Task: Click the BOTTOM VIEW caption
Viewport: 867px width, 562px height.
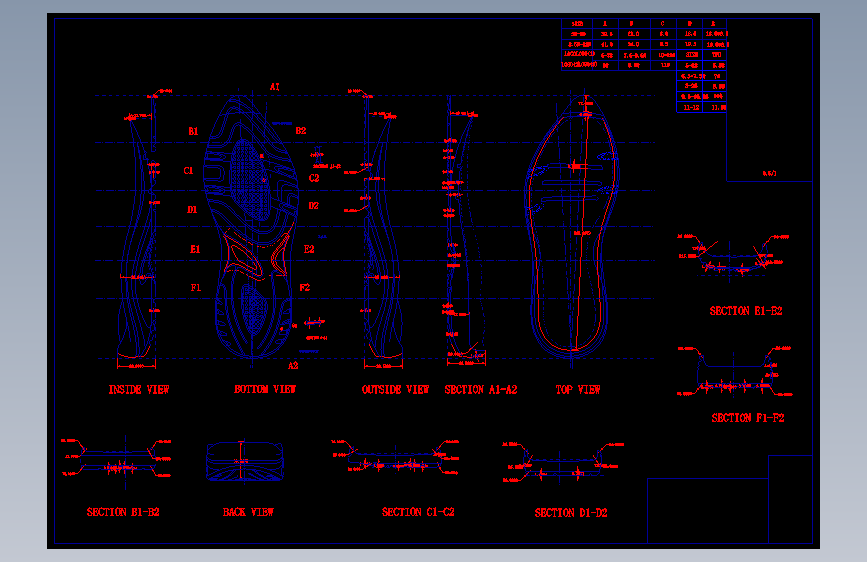Action: coord(265,389)
